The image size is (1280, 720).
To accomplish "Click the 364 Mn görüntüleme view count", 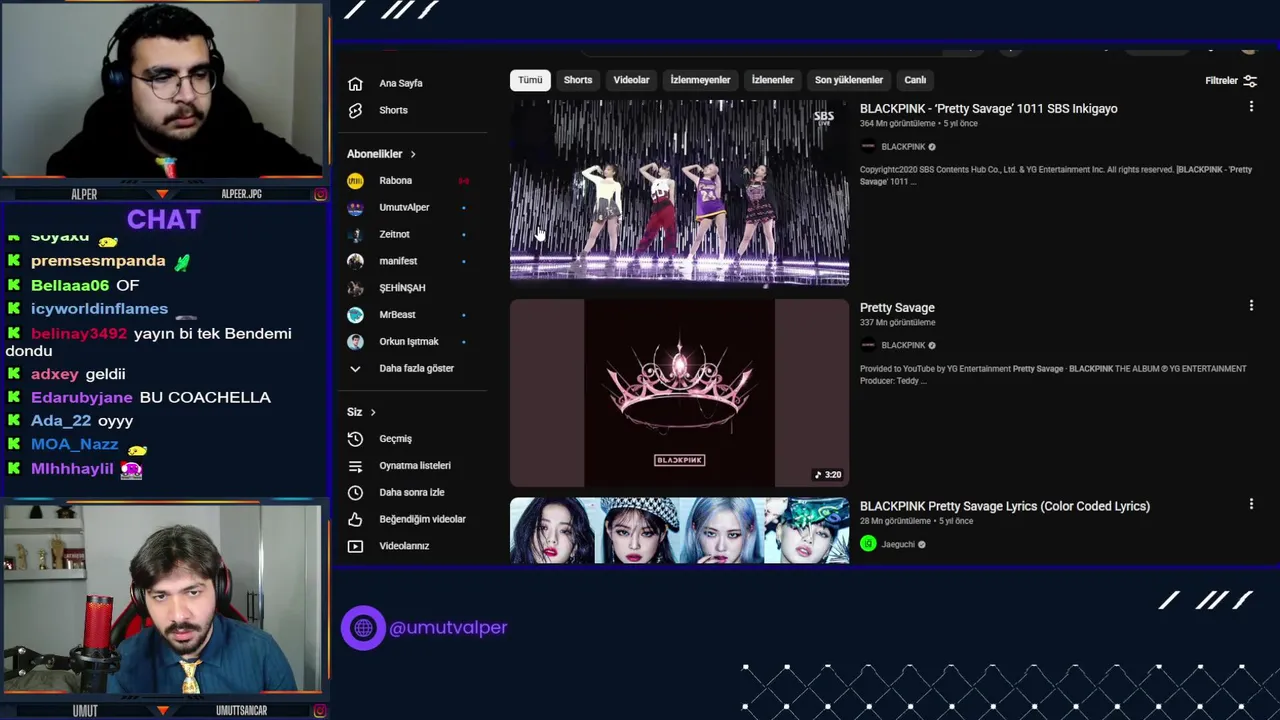I will (898, 123).
